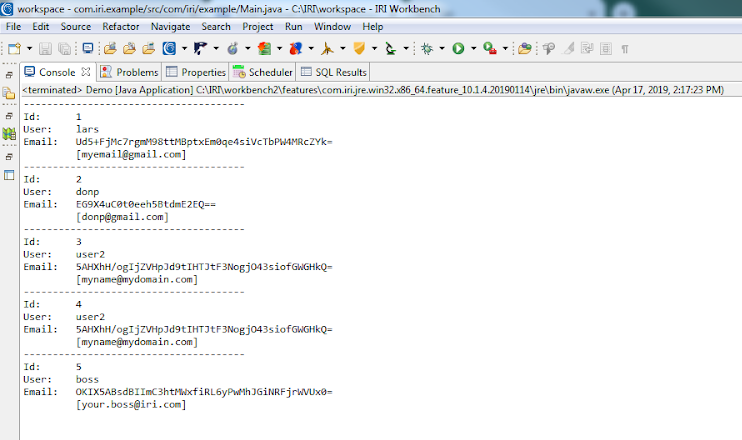
Task: Click the grayed pencil marker toolbar icon
Action: [568, 48]
